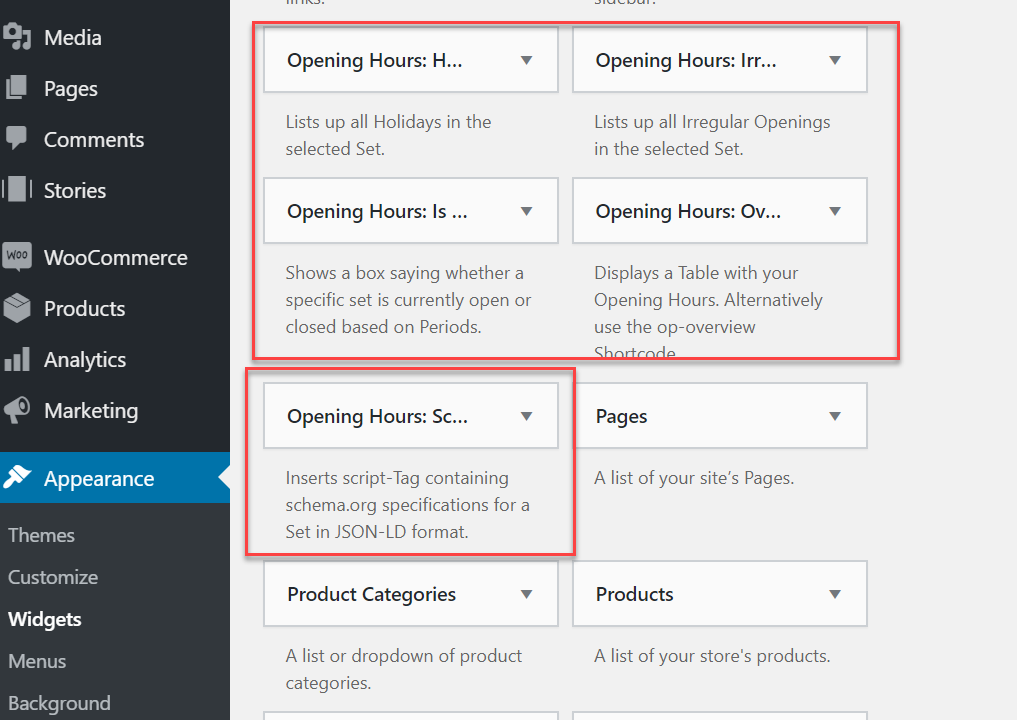Expand the Opening Hours Schema widget arrow
This screenshot has height=720, width=1017.
[527, 416]
